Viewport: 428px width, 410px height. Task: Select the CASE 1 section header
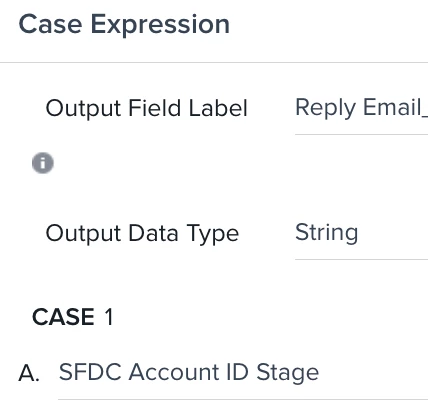tap(73, 317)
